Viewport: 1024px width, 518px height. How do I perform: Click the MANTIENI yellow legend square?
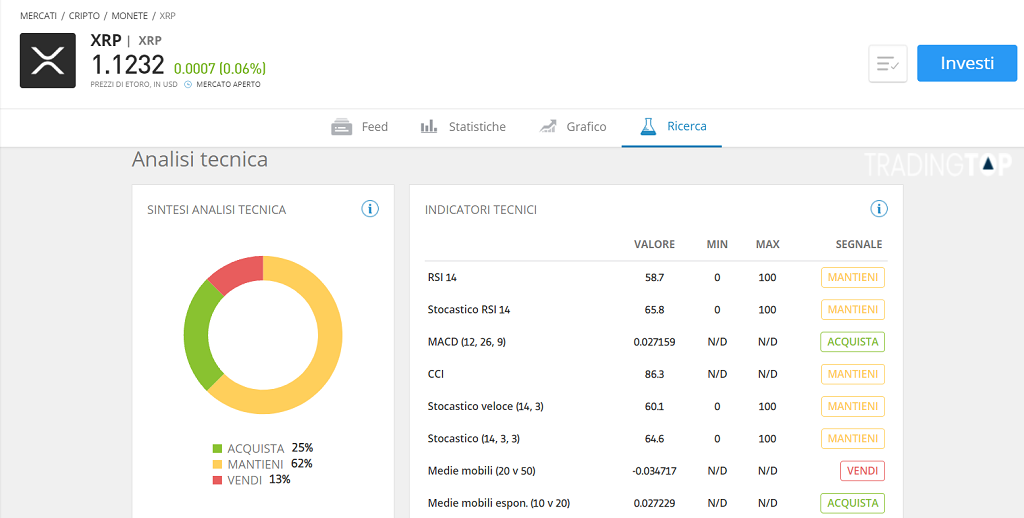(x=217, y=464)
